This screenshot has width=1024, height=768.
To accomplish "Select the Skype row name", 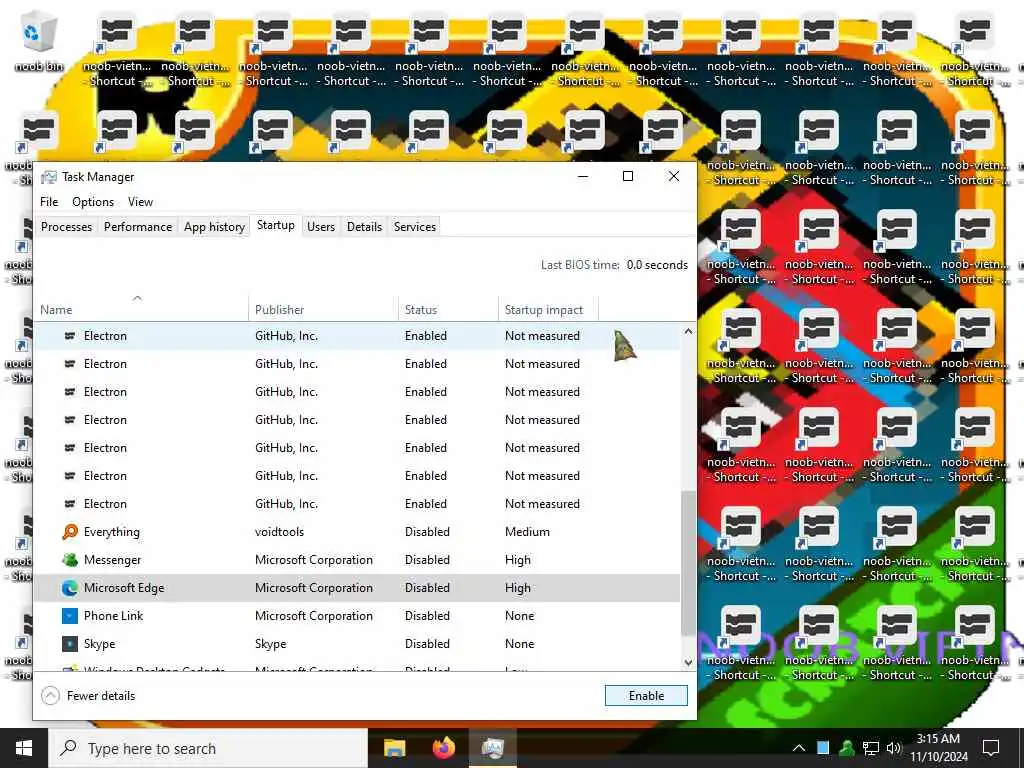I will tap(99, 644).
